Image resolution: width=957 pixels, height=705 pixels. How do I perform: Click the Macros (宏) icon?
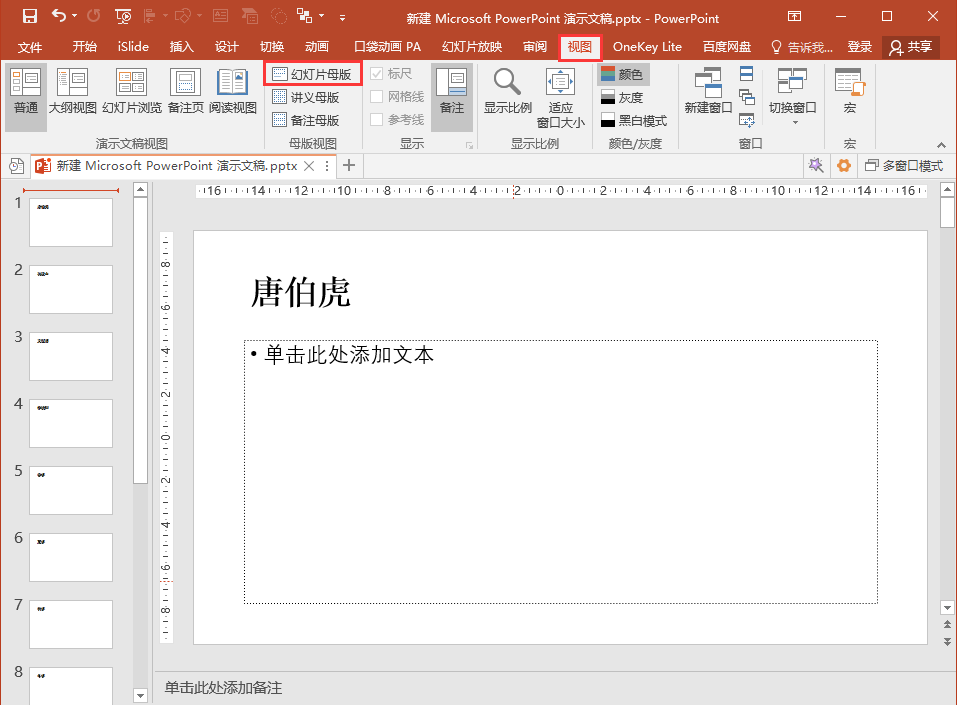tap(849, 92)
